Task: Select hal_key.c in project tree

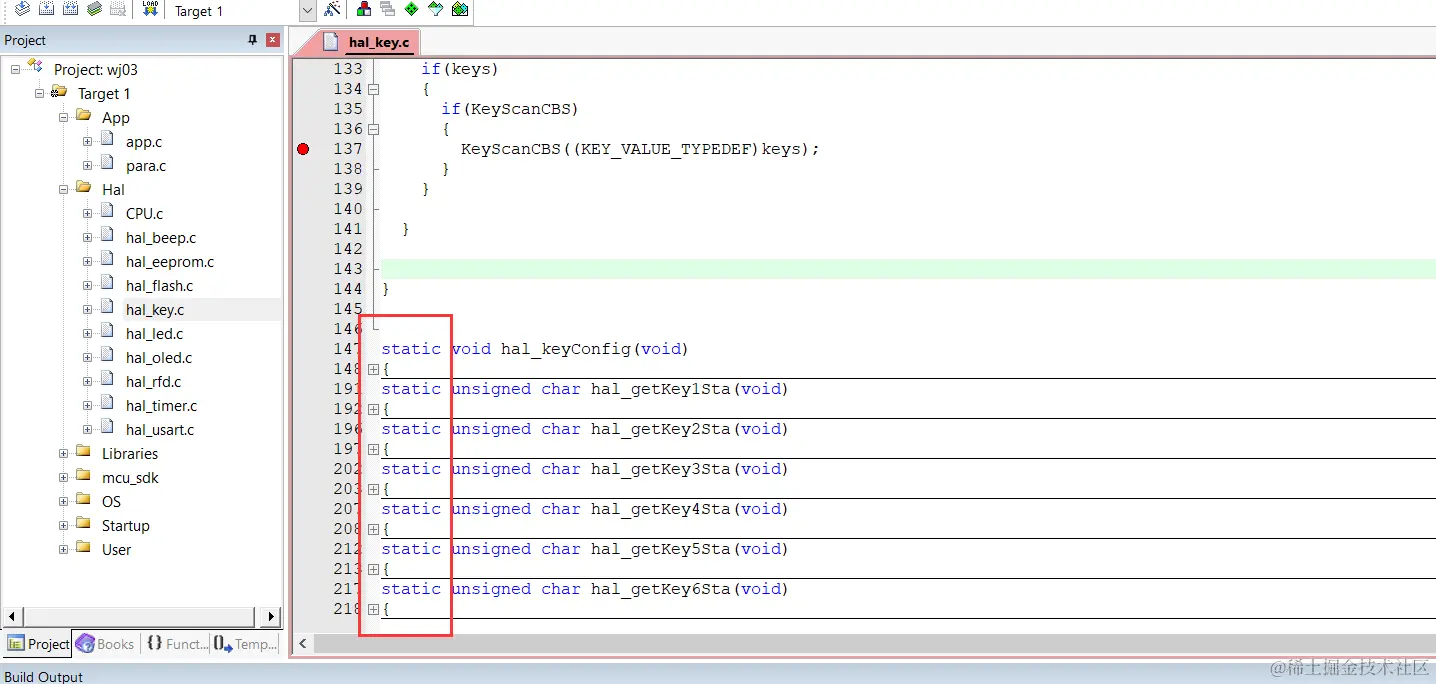Action: [x=155, y=310]
